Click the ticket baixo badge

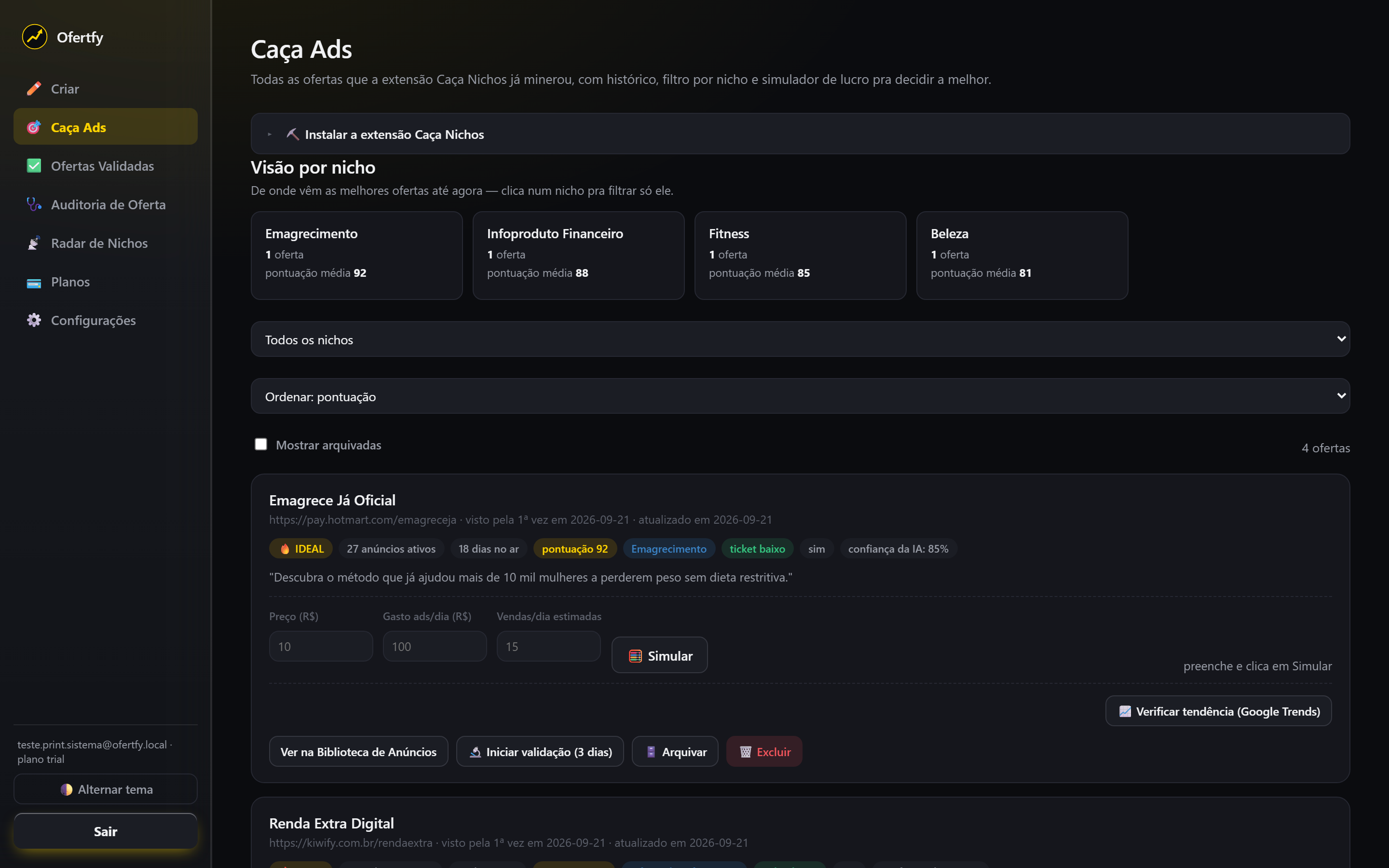[757, 548]
